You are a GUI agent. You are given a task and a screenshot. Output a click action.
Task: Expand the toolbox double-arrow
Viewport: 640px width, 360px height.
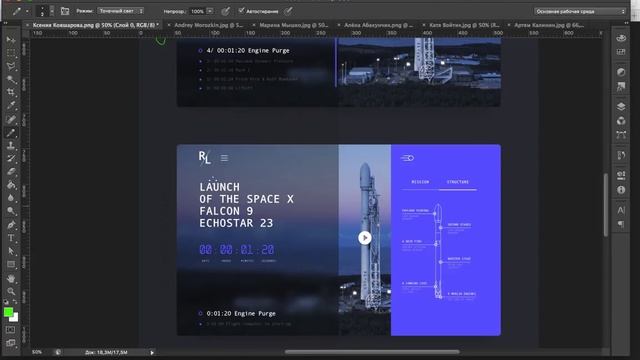(6, 23)
